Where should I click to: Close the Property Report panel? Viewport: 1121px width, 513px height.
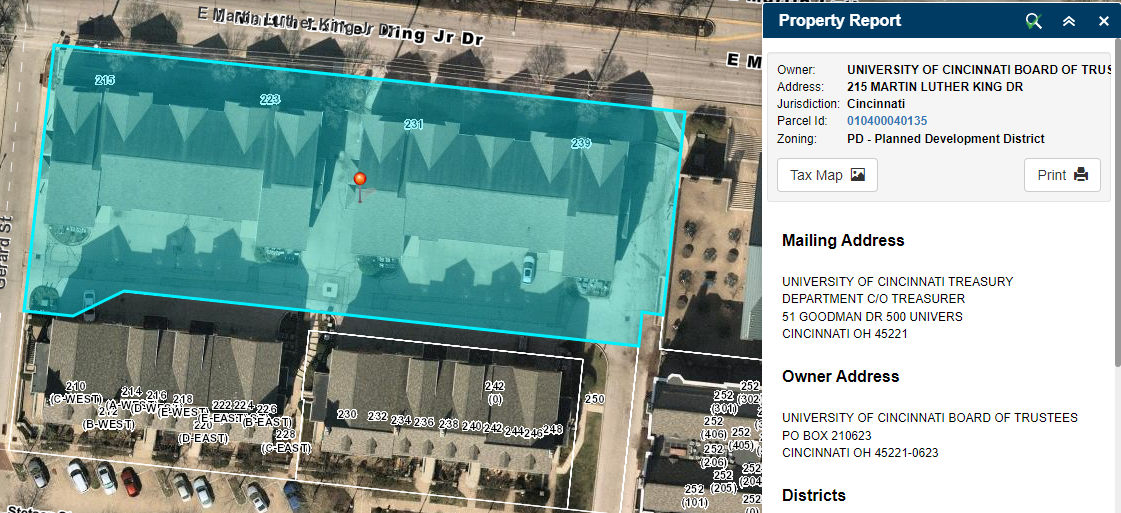click(1104, 21)
